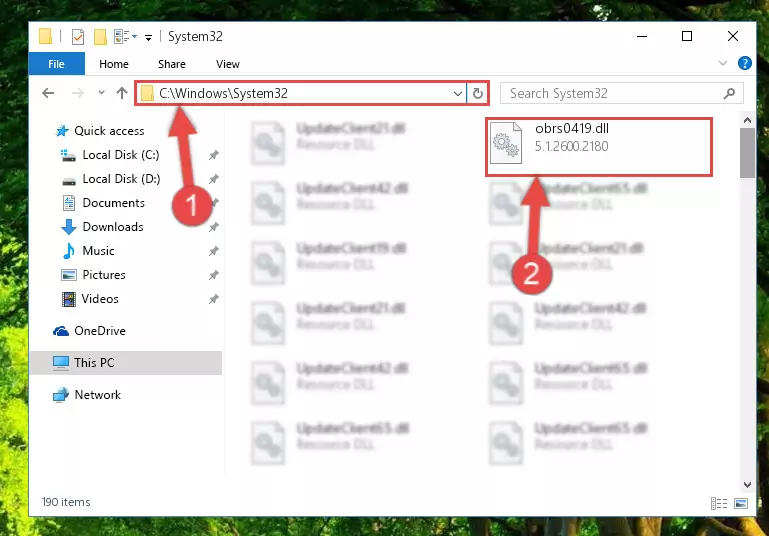769x536 pixels.
Task: Open Music in the sidebar
Action: pos(88,251)
